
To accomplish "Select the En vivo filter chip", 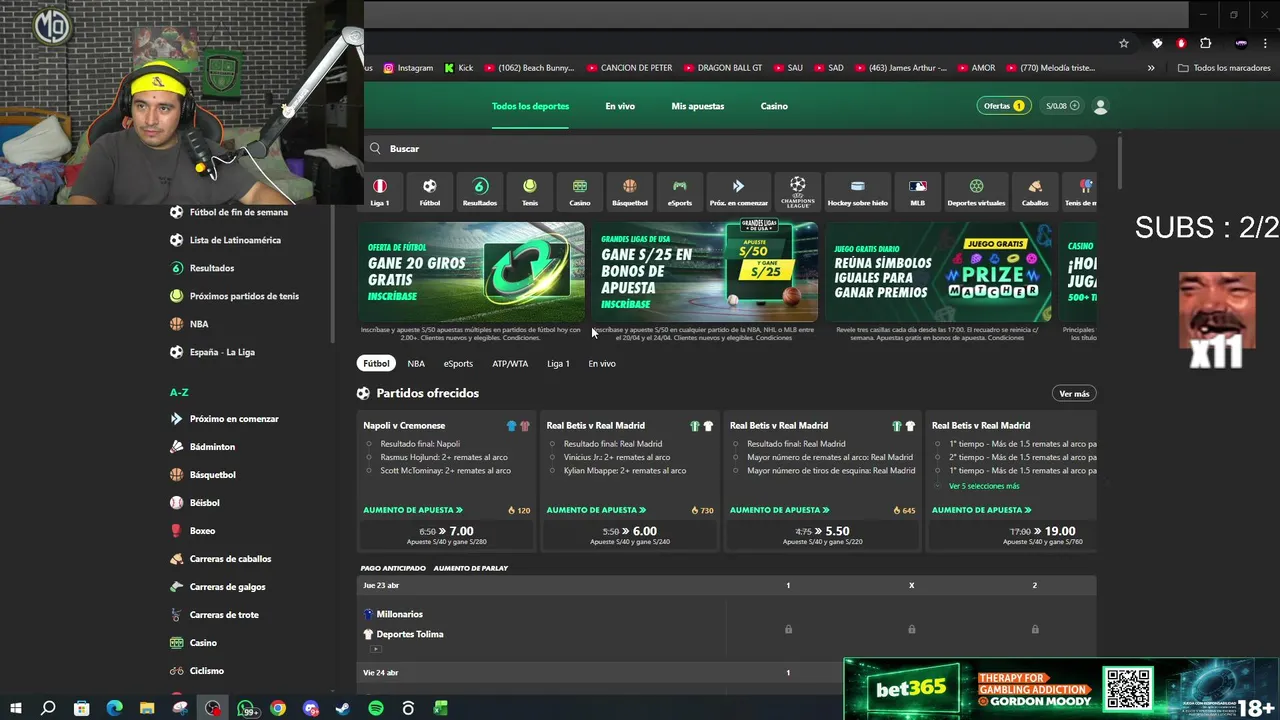I will click(x=602, y=364).
